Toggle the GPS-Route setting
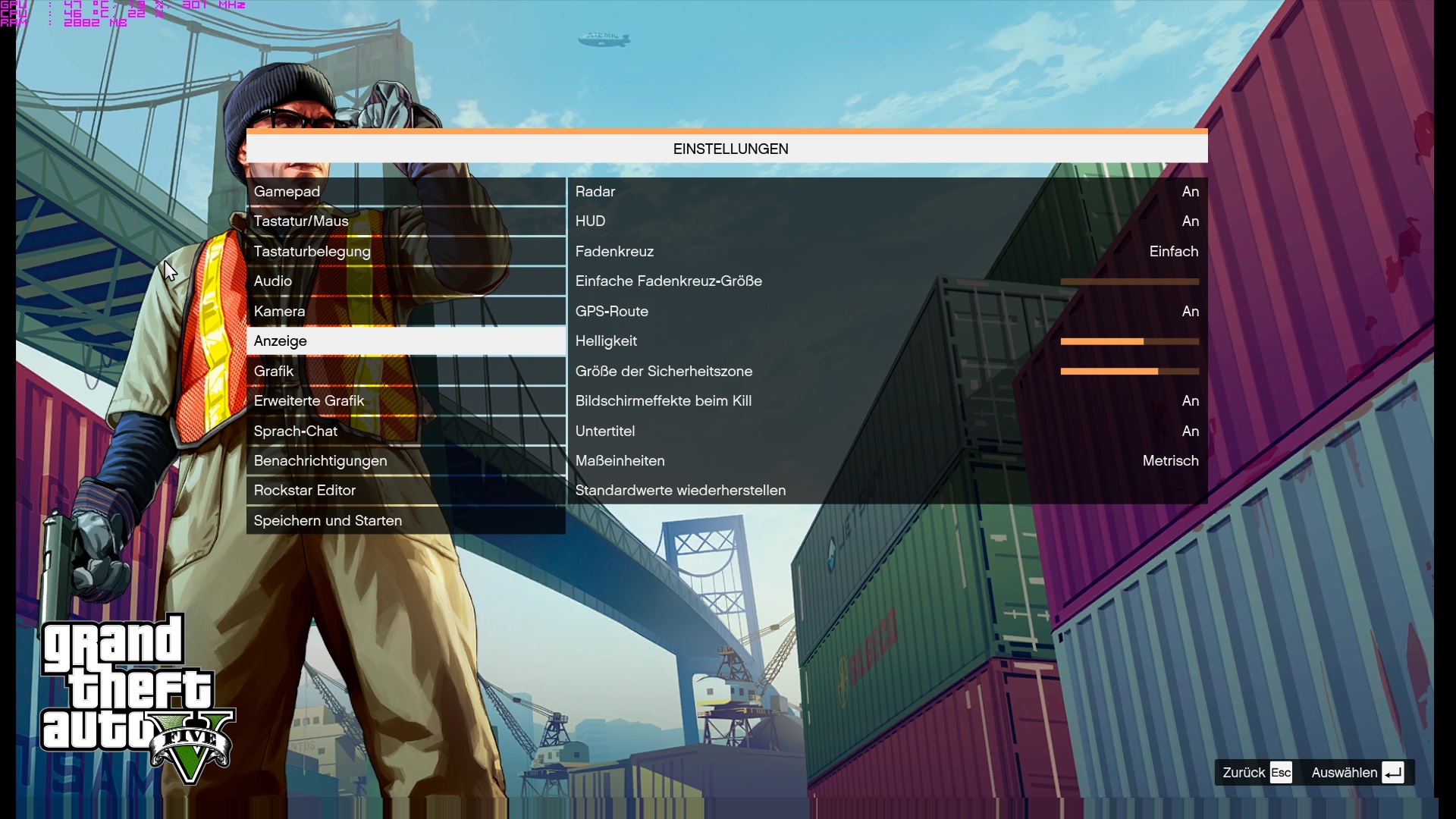1456x819 pixels. tap(1190, 312)
